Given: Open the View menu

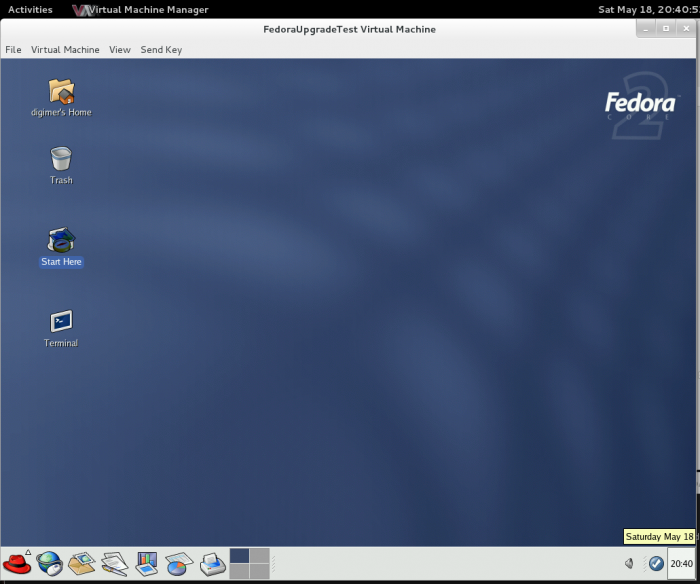Looking at the screenshot, I should 120,50.
